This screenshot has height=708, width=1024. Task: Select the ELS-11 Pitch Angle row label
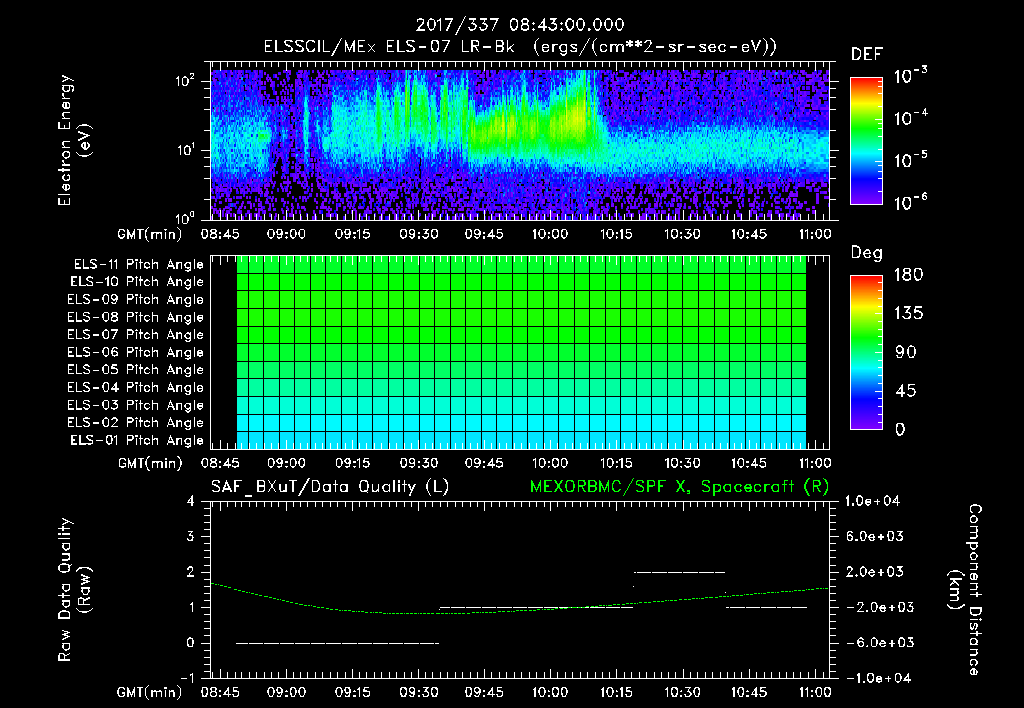138,265
